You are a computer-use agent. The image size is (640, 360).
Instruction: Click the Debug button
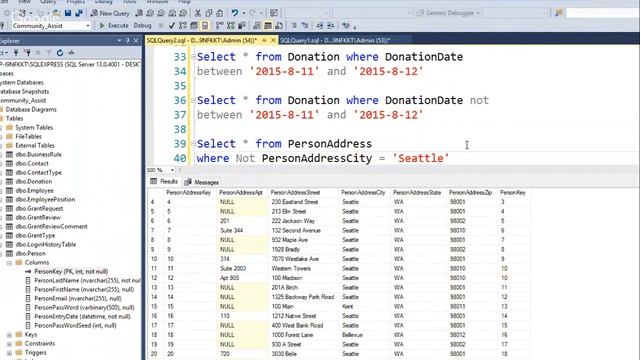click(142, 25)
